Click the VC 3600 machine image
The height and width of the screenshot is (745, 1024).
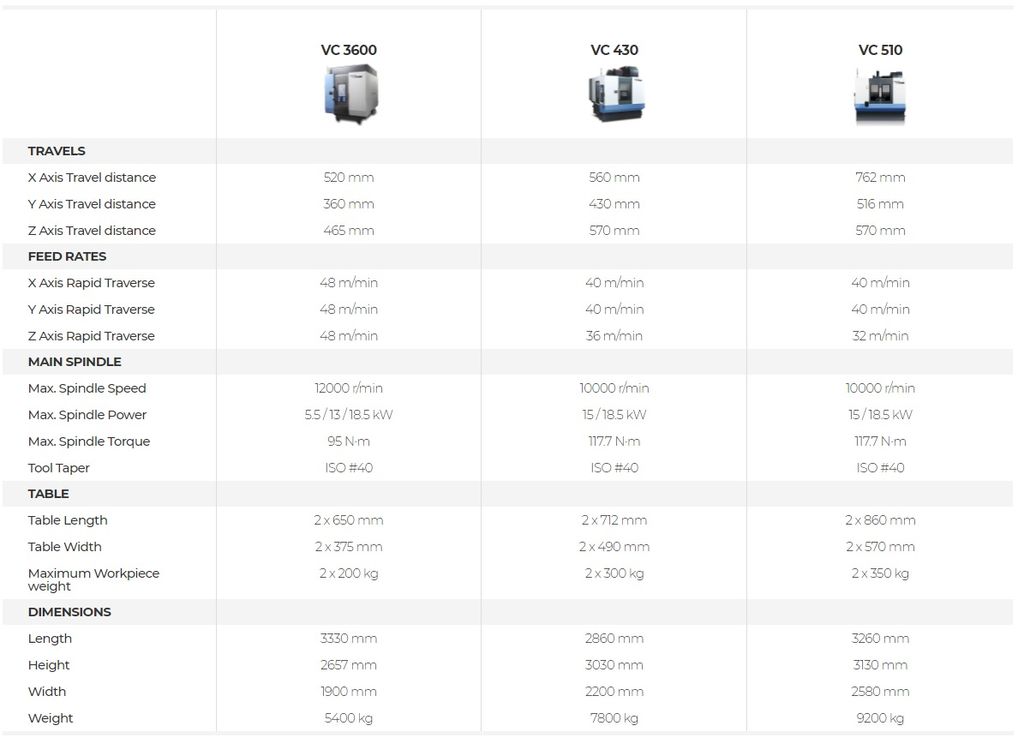click(x=351, y=94)
